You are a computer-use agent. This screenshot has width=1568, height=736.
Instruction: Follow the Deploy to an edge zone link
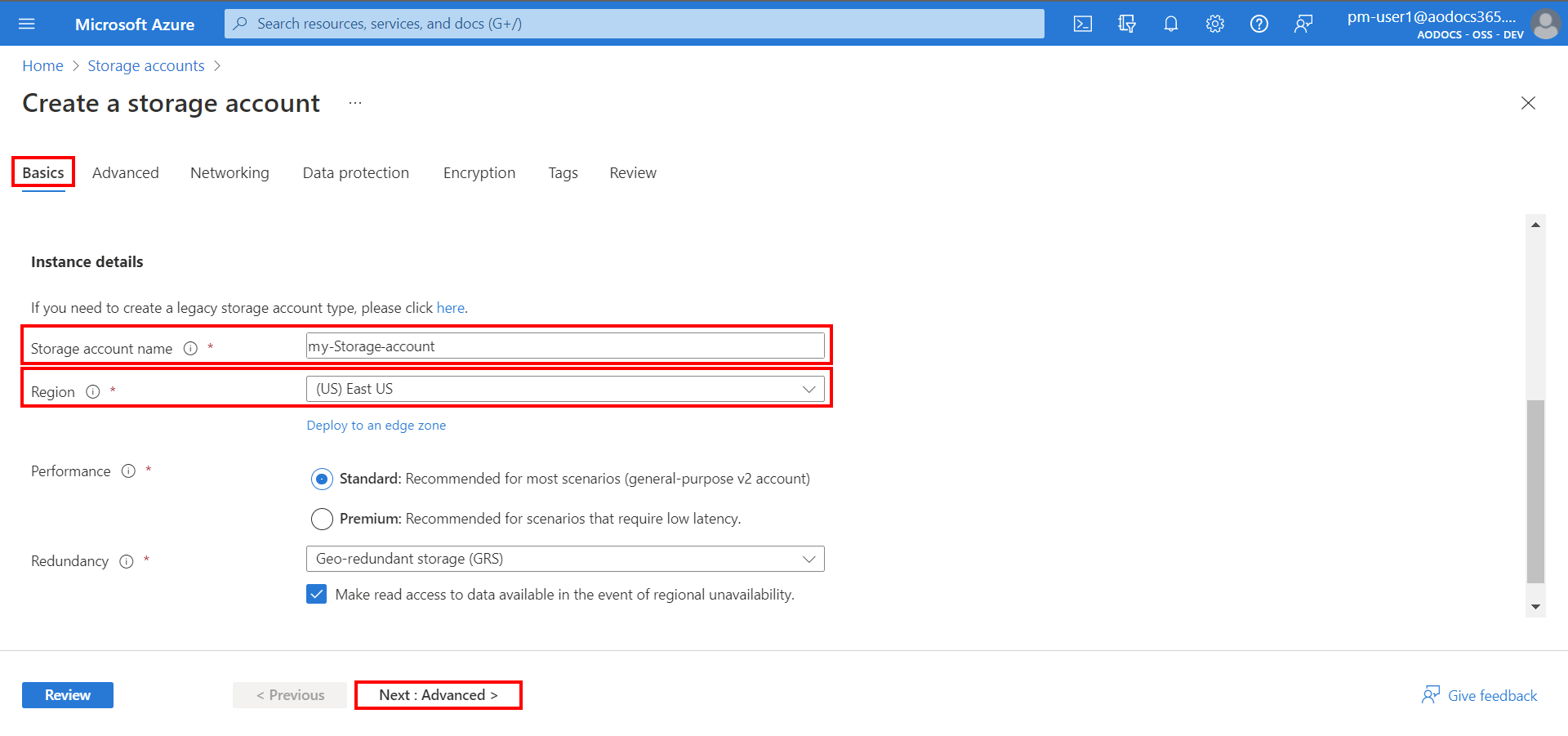376,426
